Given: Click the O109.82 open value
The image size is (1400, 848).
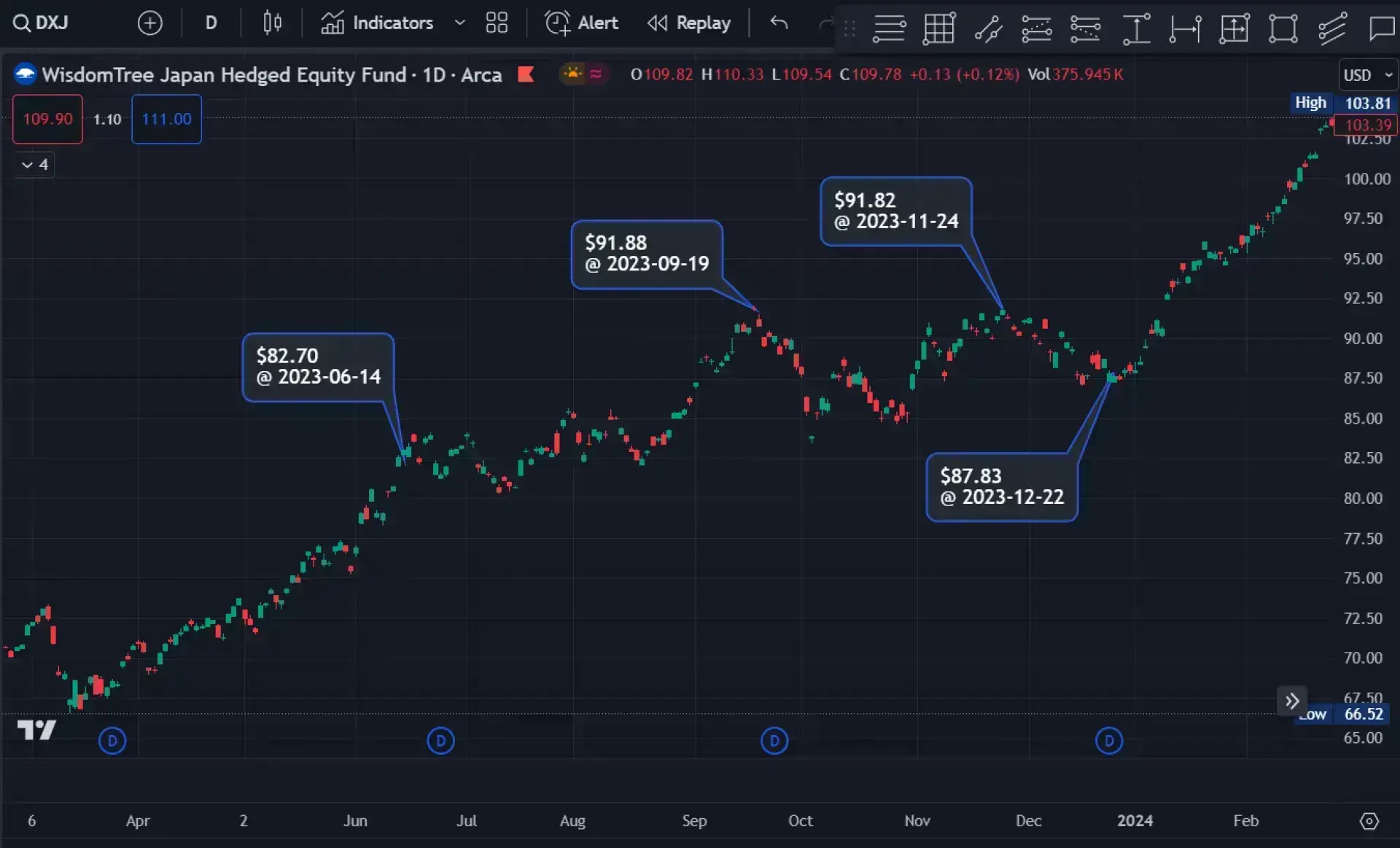Looking at the screenshot, I should pyautogui.click(x=661, y=74).
